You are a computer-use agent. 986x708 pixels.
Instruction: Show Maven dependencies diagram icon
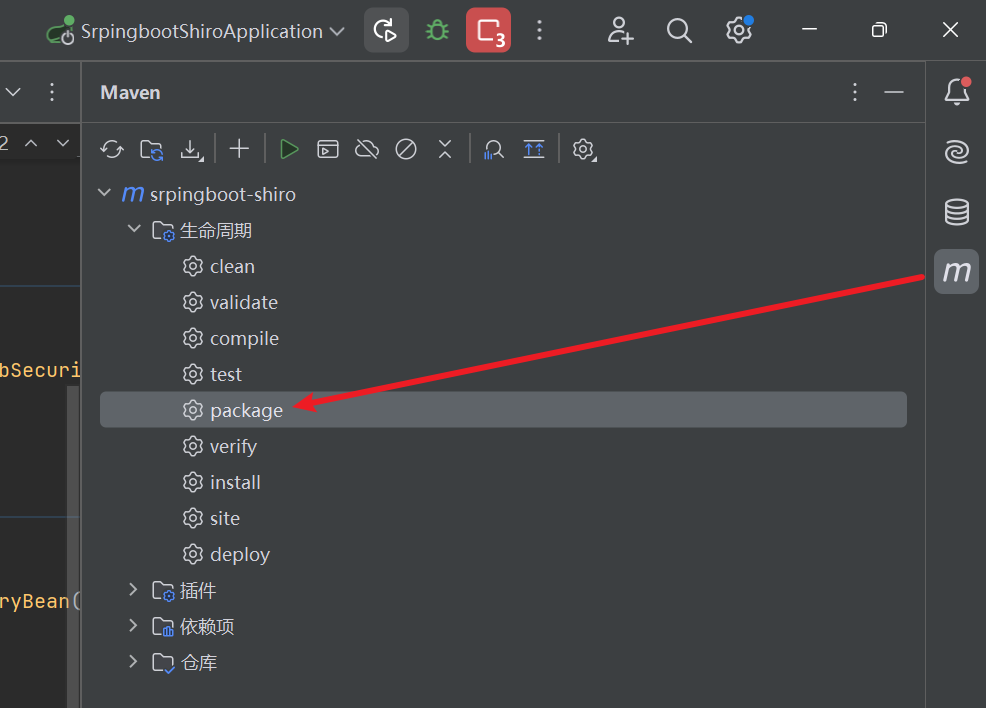(534, 150)
